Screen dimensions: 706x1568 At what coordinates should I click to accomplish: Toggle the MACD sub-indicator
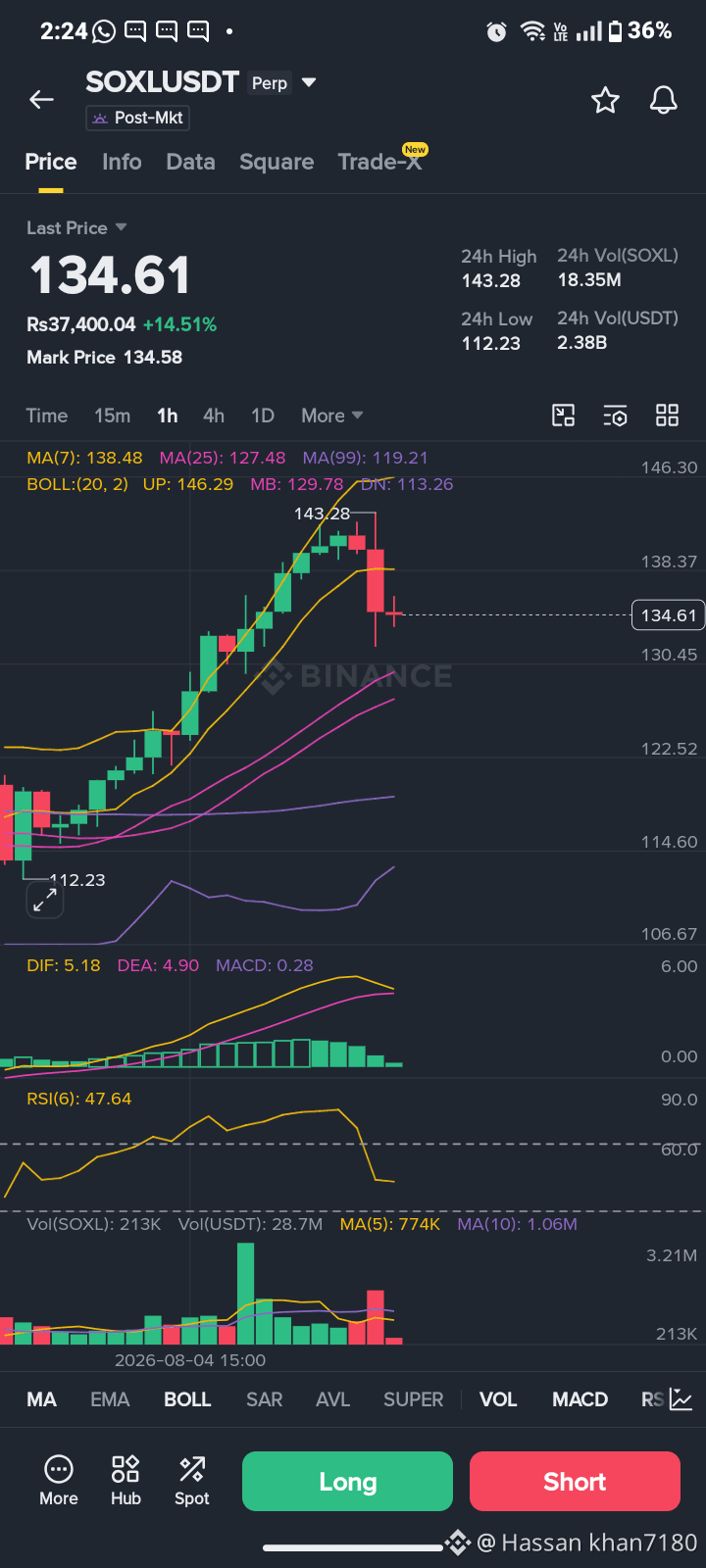[x=580, y=1399]
